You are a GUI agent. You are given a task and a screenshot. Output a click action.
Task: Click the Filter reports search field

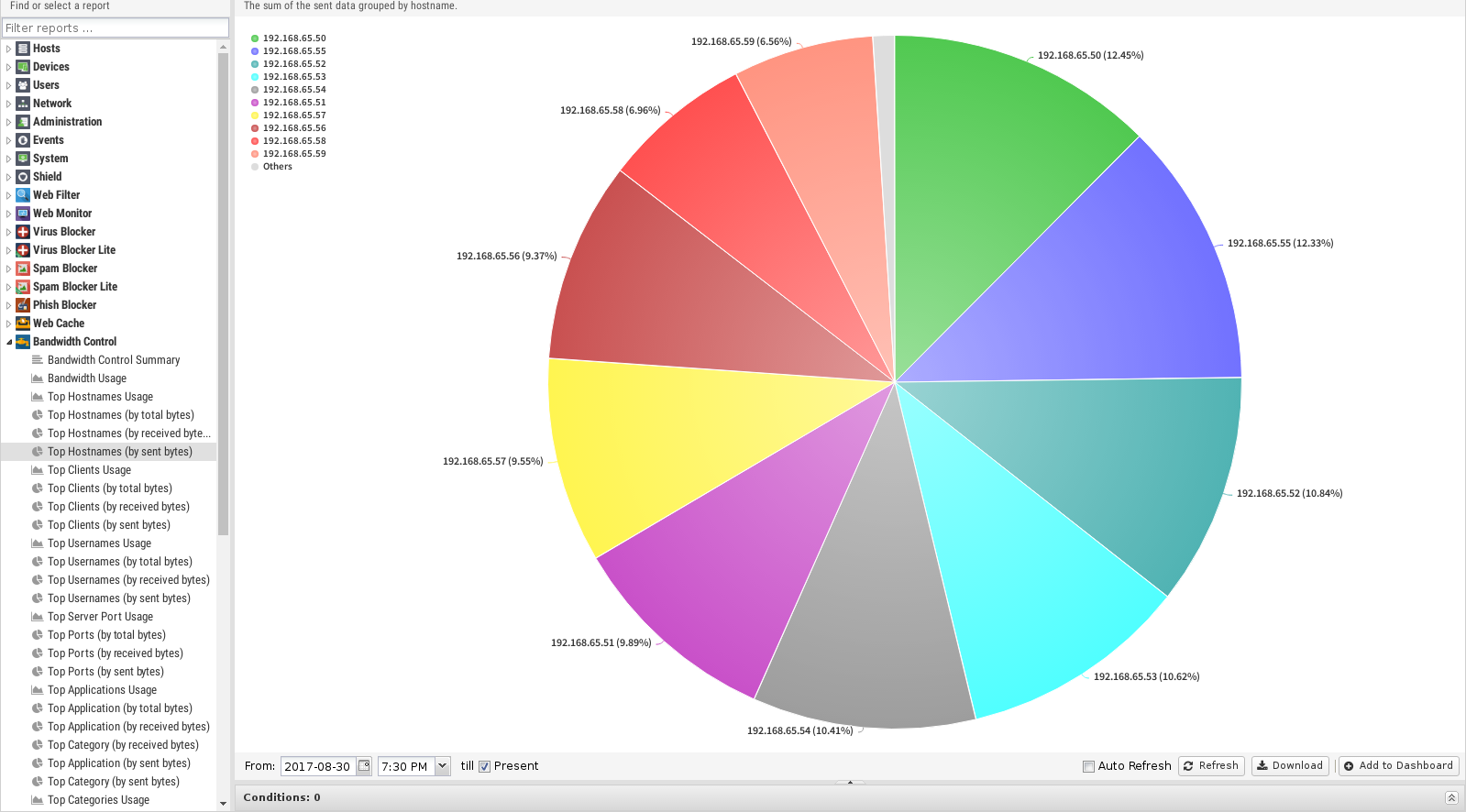pyautogui.click(x=116, y=28)
